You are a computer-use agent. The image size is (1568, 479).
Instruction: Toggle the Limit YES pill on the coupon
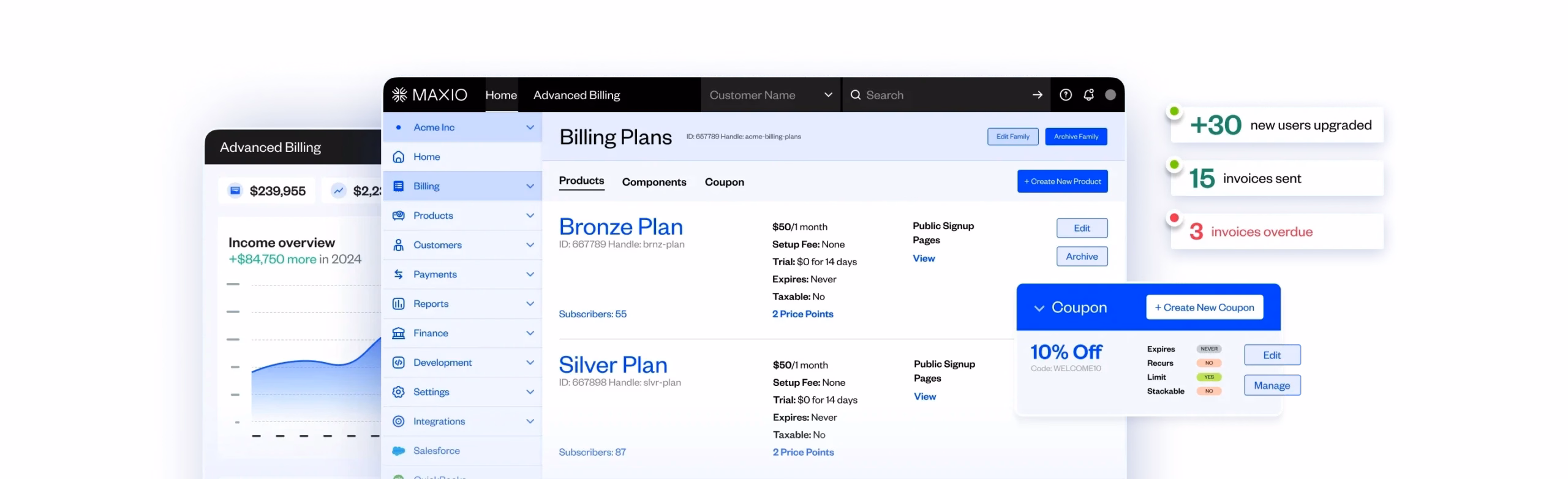1208,377
